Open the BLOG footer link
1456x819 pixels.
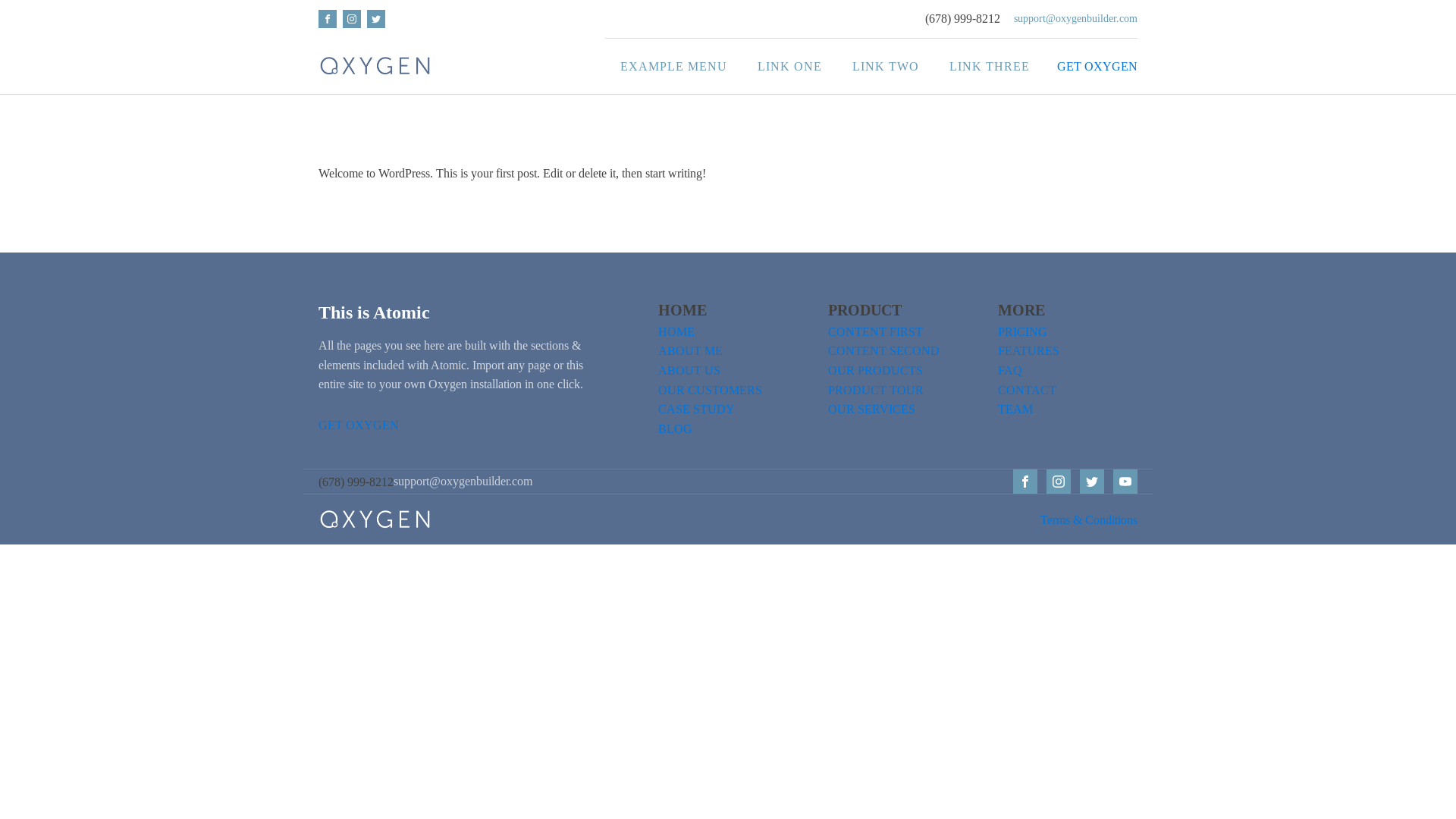pyautogui.click(x=675, y=429)
